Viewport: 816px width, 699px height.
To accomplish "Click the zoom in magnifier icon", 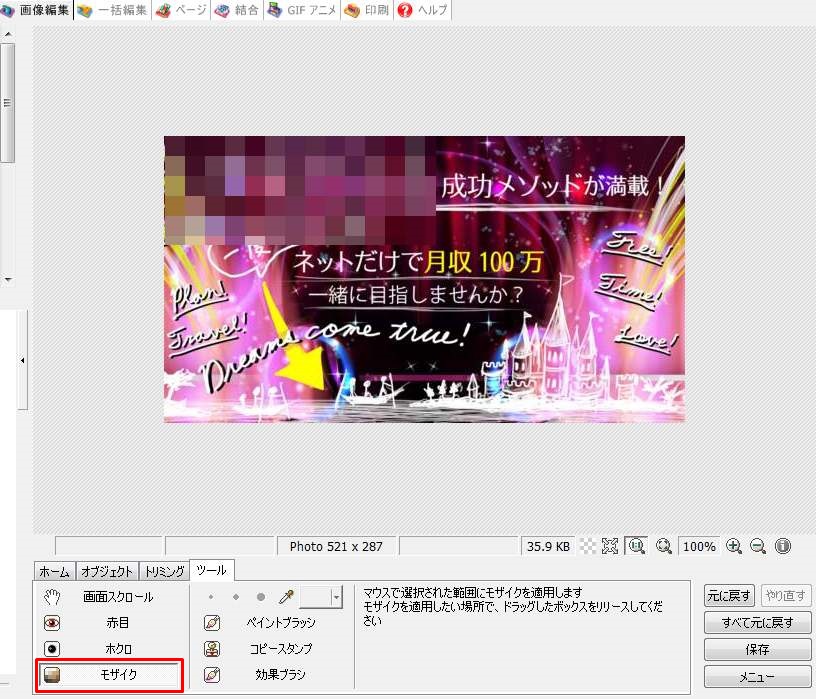I will 734,546.
